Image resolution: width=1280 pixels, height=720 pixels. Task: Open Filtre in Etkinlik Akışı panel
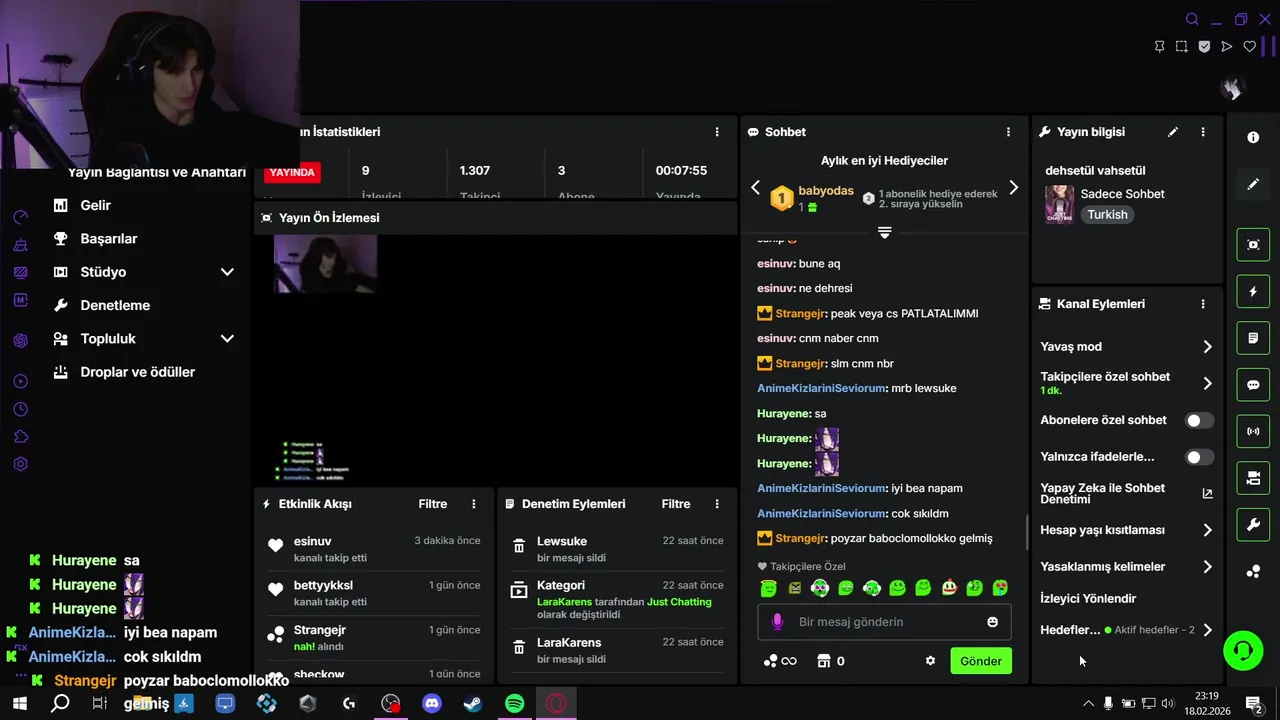click(432, 504)
